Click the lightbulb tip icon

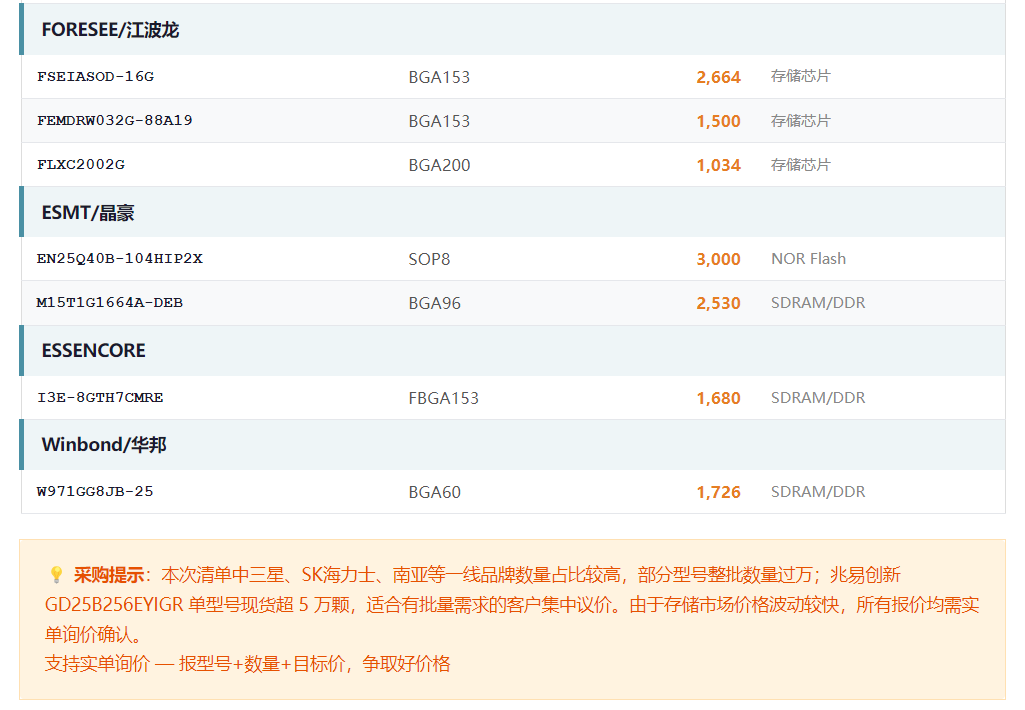coord(56,575)
